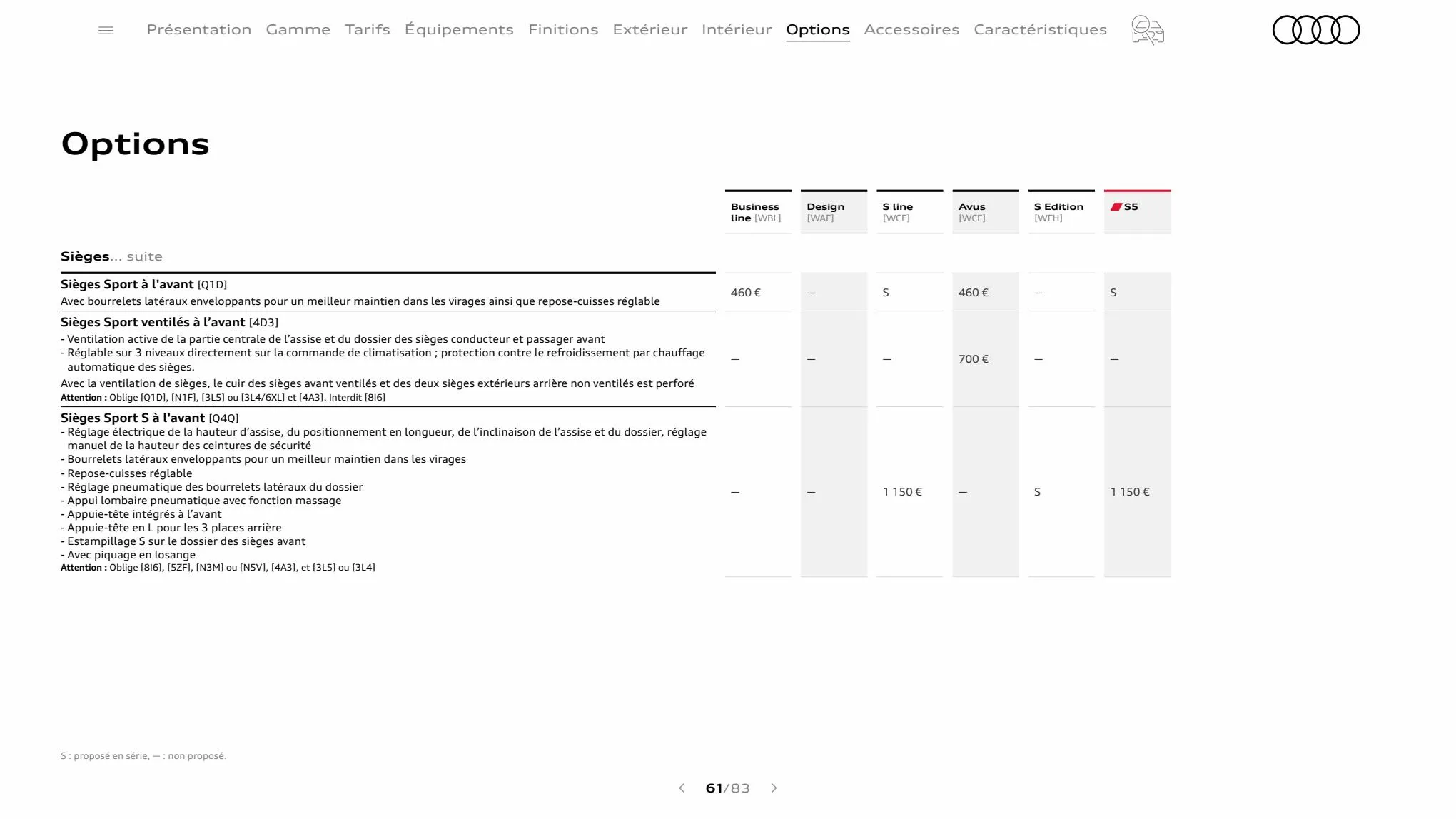
Task: Click 'Estampillage S sur le dossier' line
Action: (183, 541)
